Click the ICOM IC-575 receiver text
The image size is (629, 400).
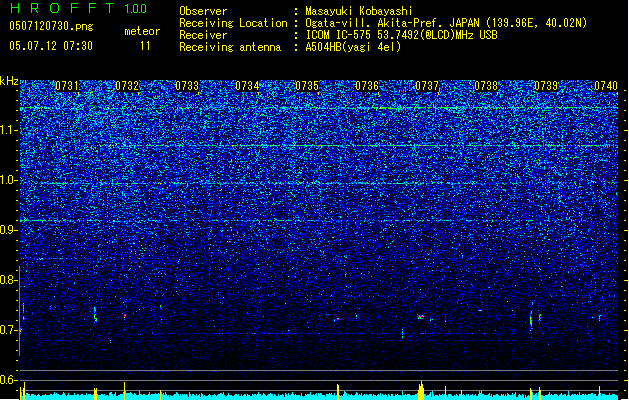[x=401, y=35]
